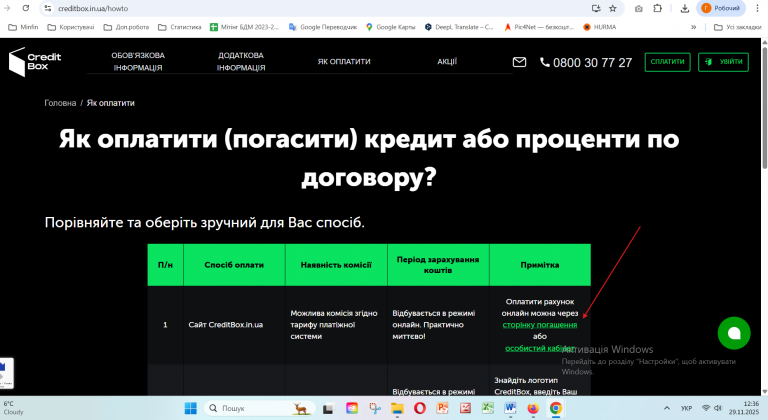Click the Сплатити button
Screen dimensions: 768x420
(668, 62)
